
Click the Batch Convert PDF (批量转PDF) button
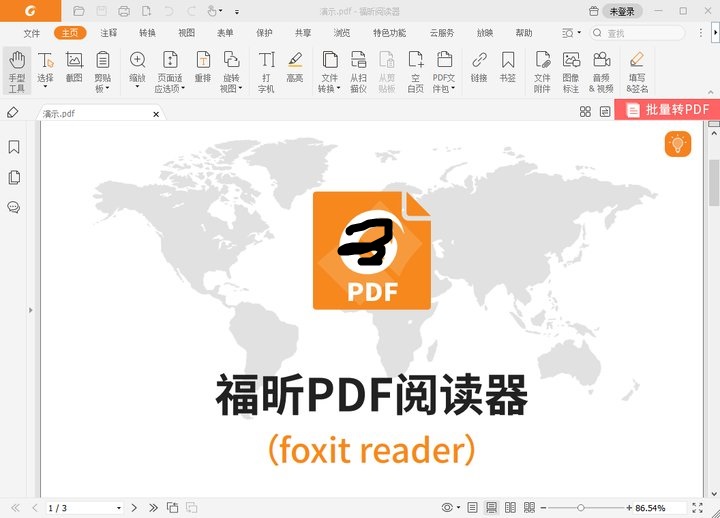click(667, 110)
